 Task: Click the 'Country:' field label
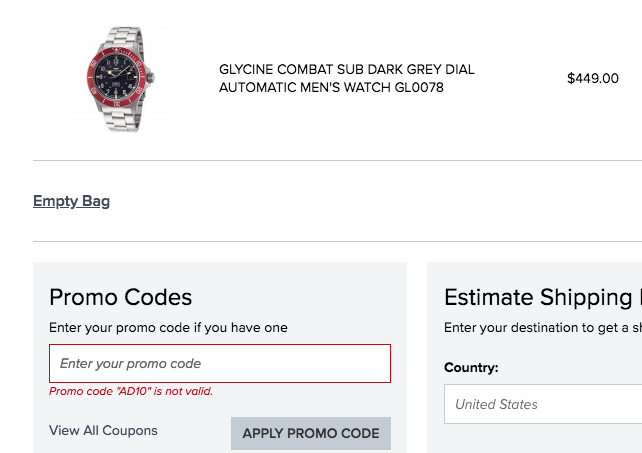pos(471,367)
